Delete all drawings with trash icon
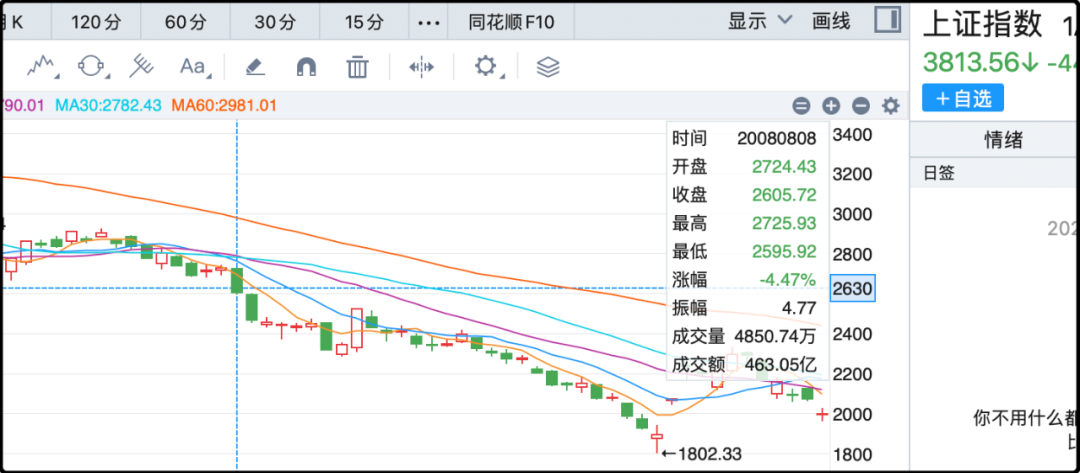 tap(357, 67)
